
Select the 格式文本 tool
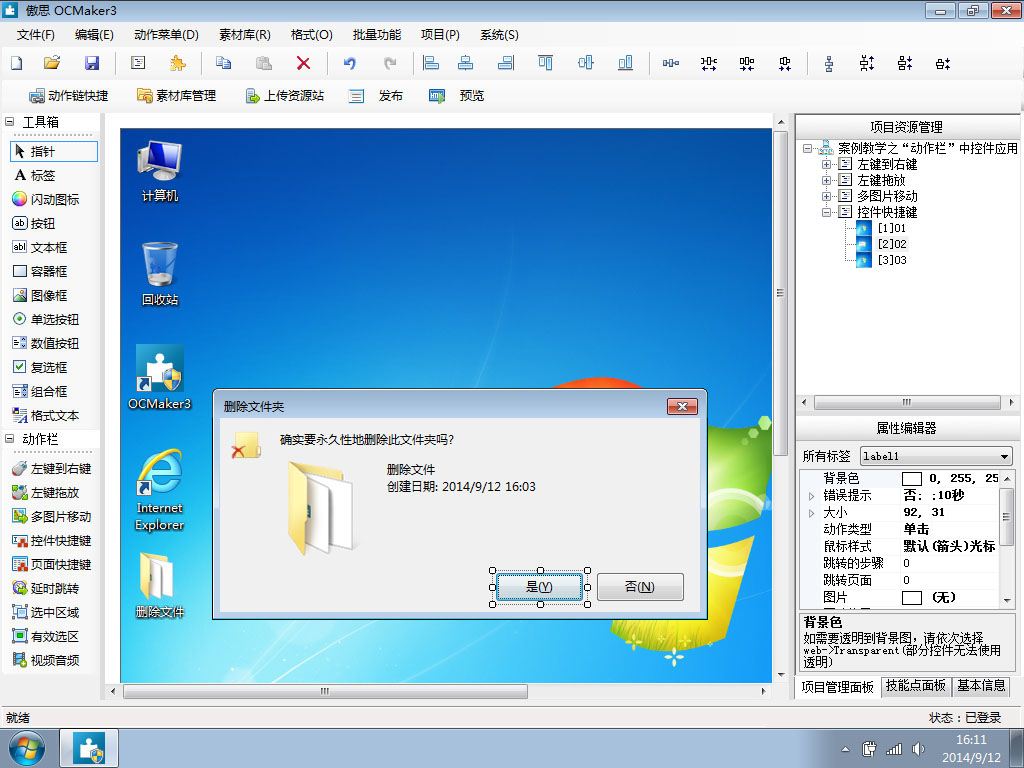46,415
